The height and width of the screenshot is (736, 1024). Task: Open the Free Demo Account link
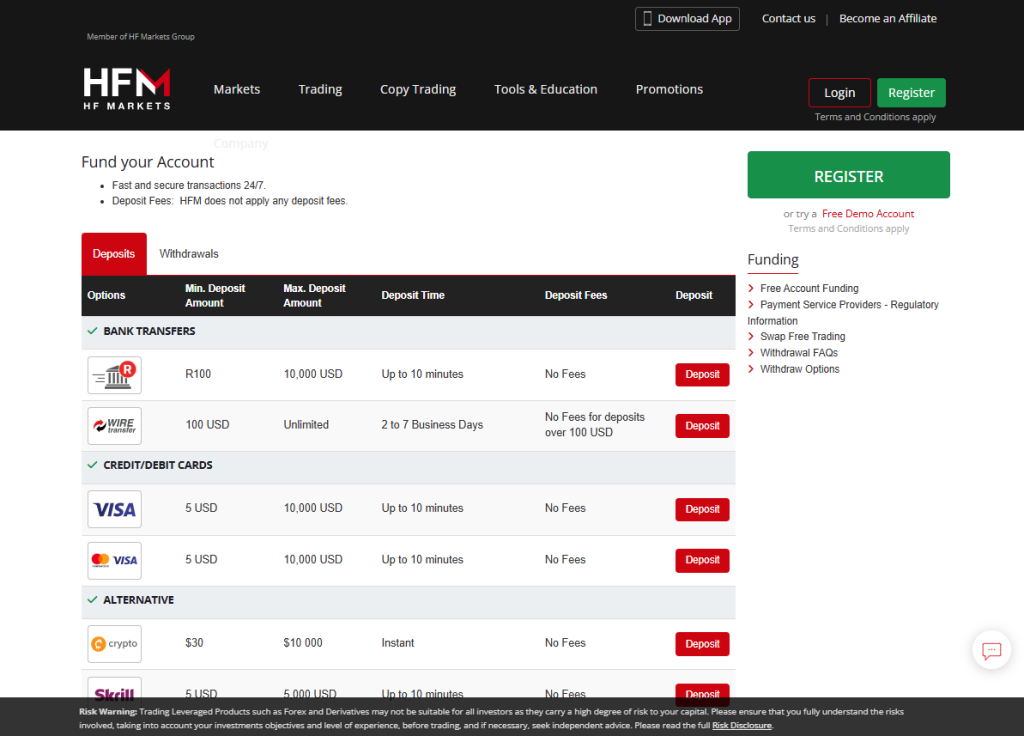coord(868,213)
